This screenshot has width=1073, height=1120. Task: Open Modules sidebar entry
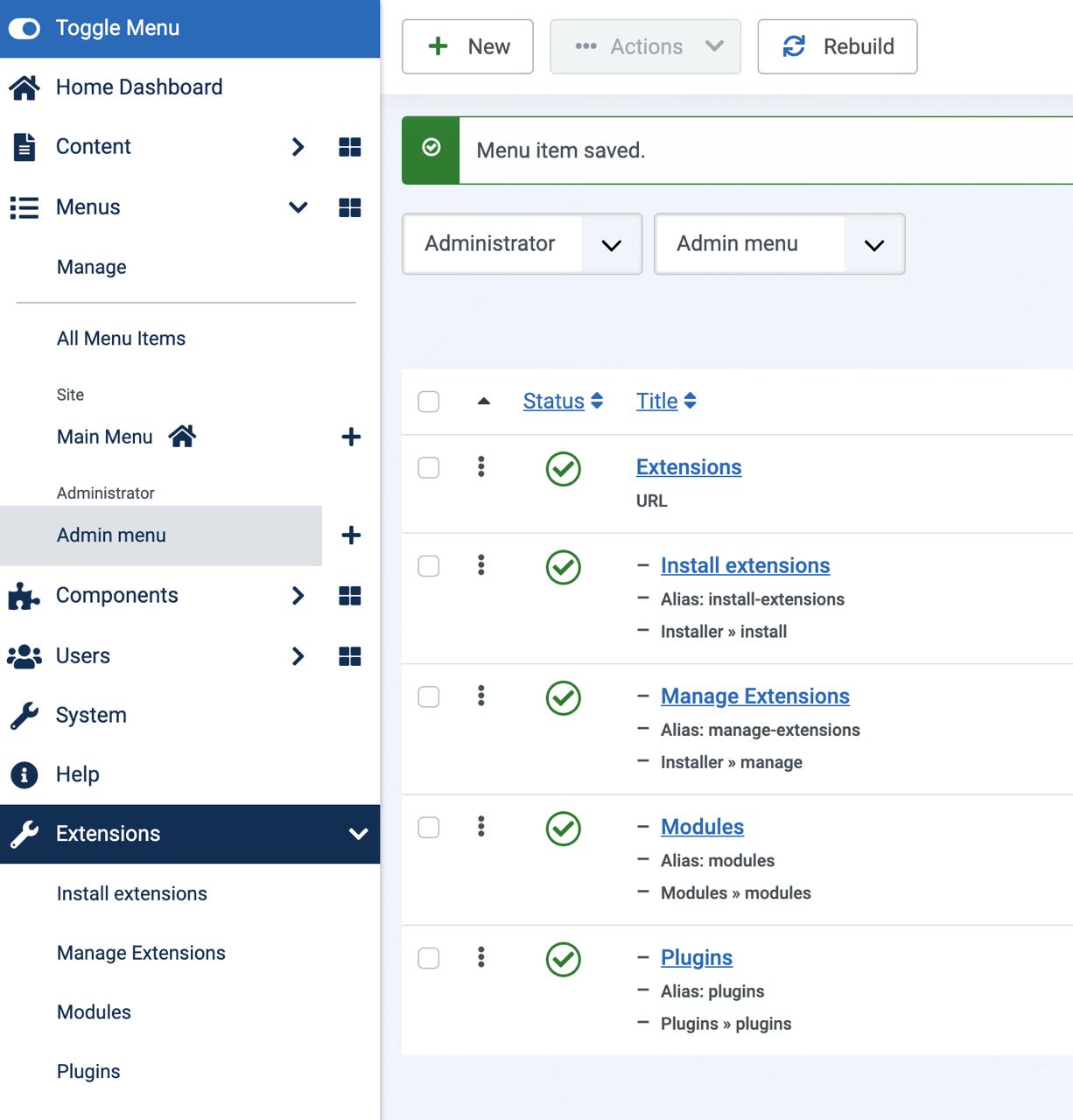click(95, 1012)
